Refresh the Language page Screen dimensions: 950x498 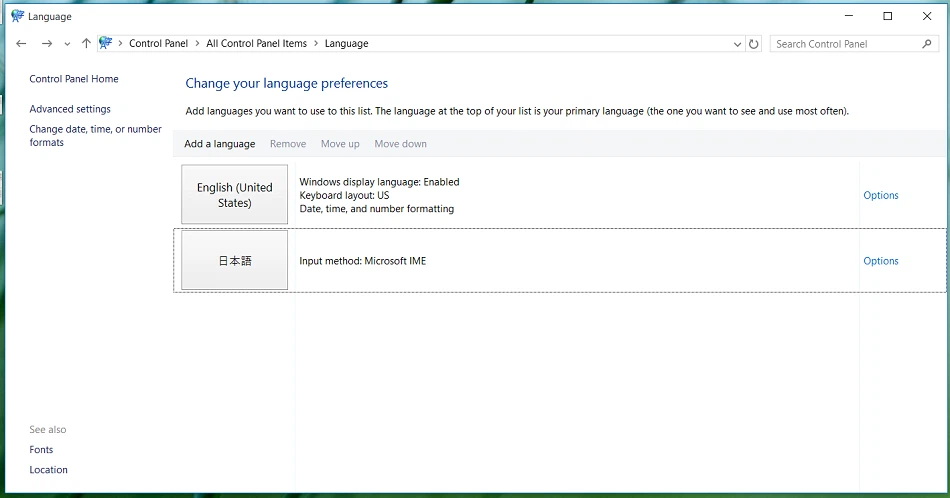[754, 44]
